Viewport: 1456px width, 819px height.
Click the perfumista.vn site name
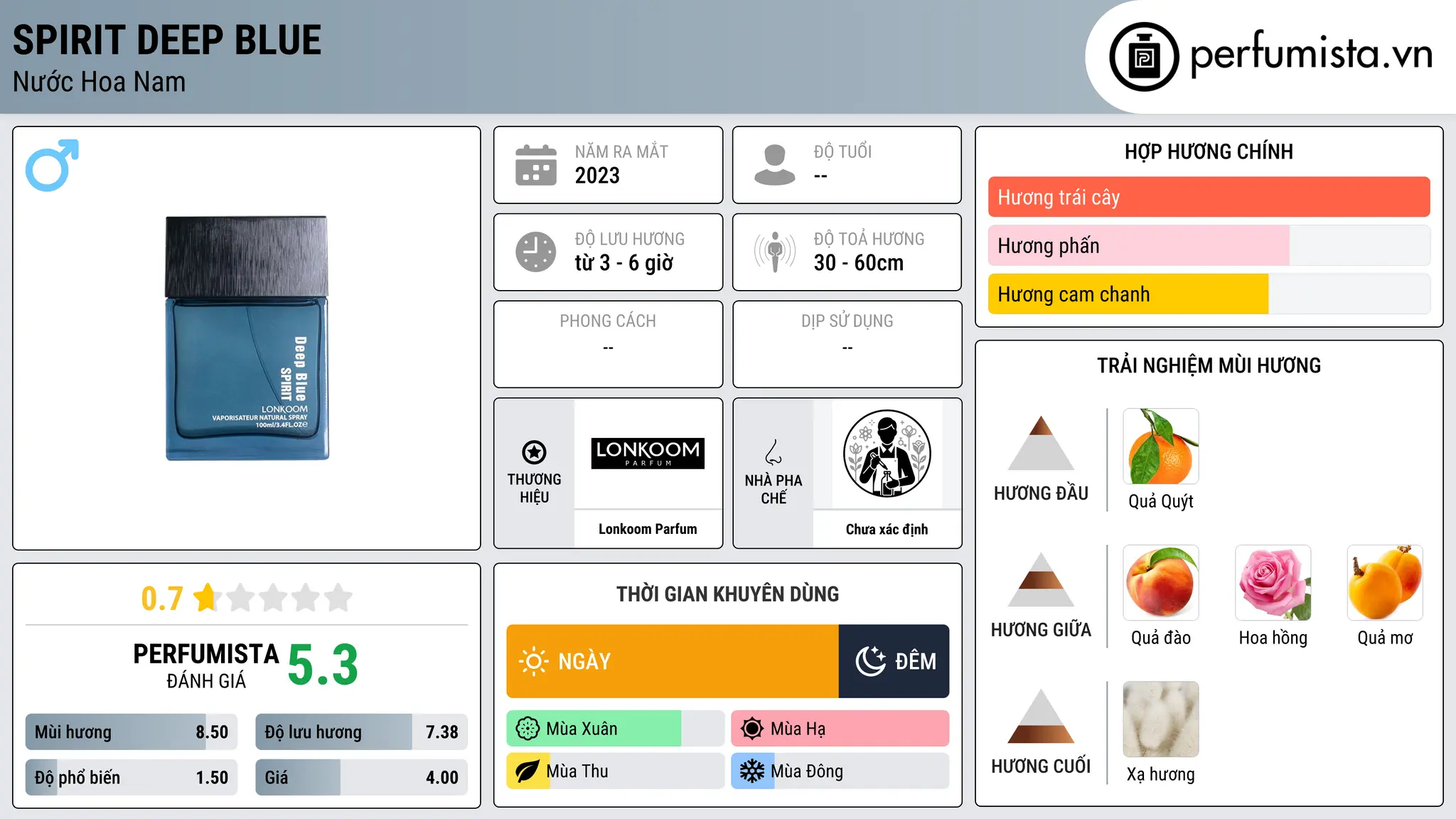[1312, 54]
